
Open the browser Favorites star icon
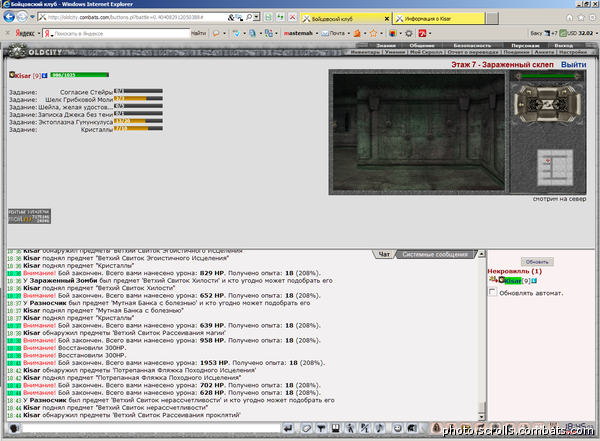581,18
